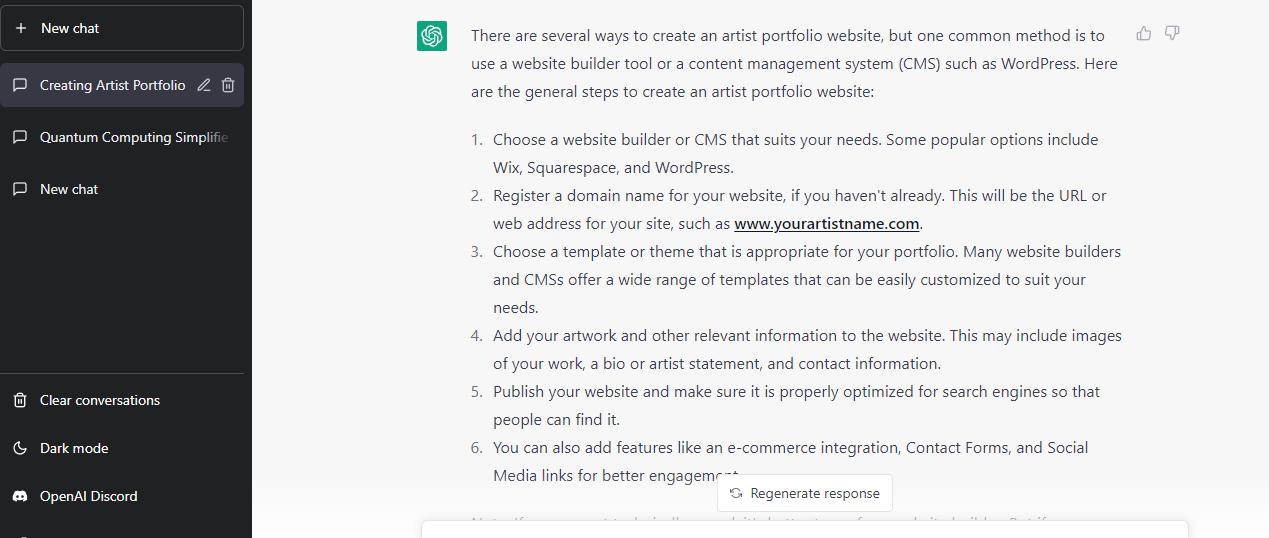Select the New chat entry in the history list
This screenshot has height=538, width=1269.
click(122, 189)
